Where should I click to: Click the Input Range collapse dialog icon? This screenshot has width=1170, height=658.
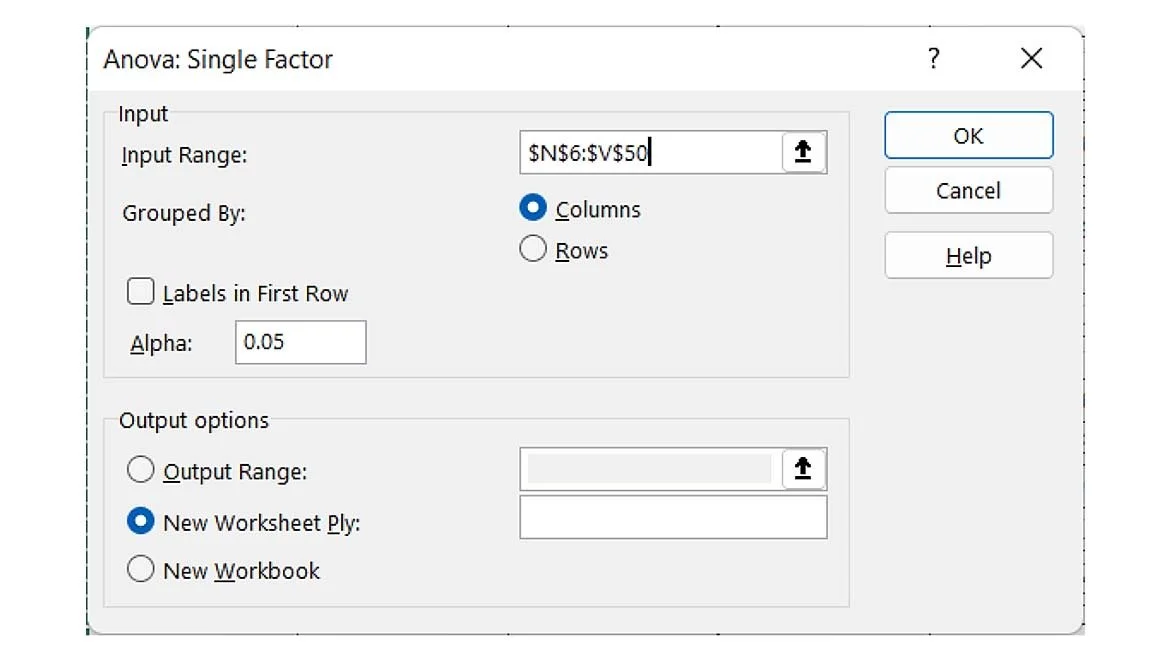[x=803, y=153]
